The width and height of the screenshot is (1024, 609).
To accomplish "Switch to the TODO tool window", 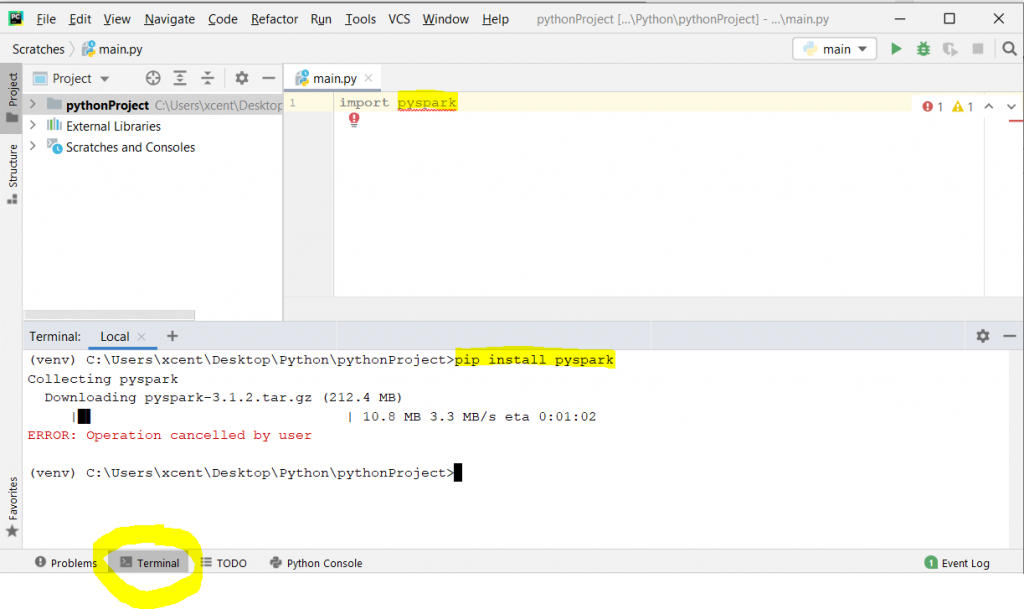I will tap(222, 563).
